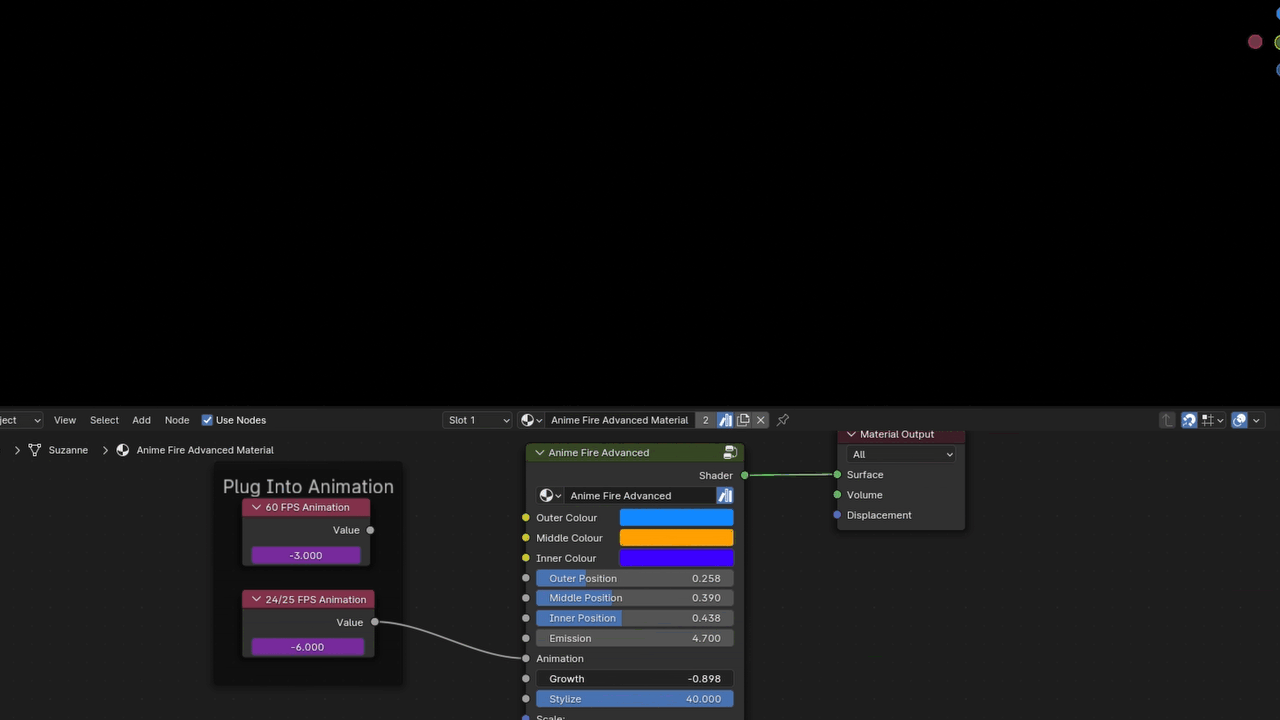This screenshot has height=720, width=1280.
Task: Open the Material Output target dropdown
Action: point(901,454)
